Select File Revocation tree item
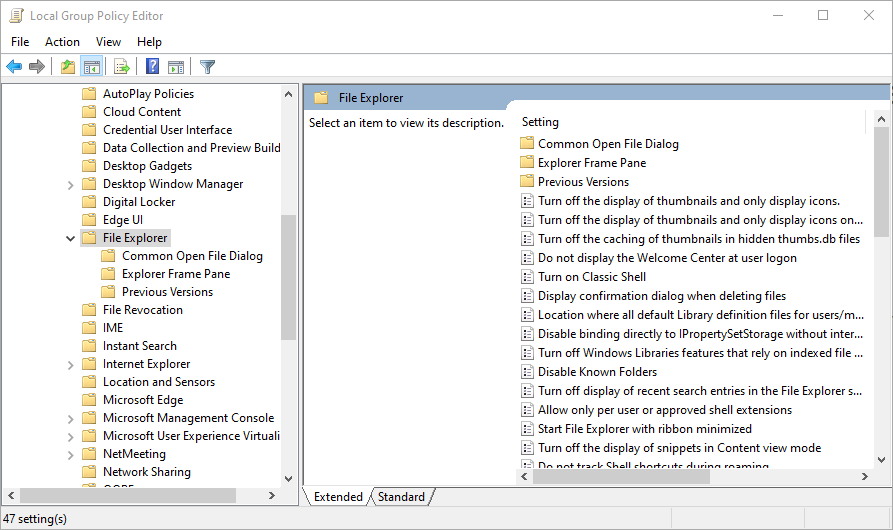 143,310
